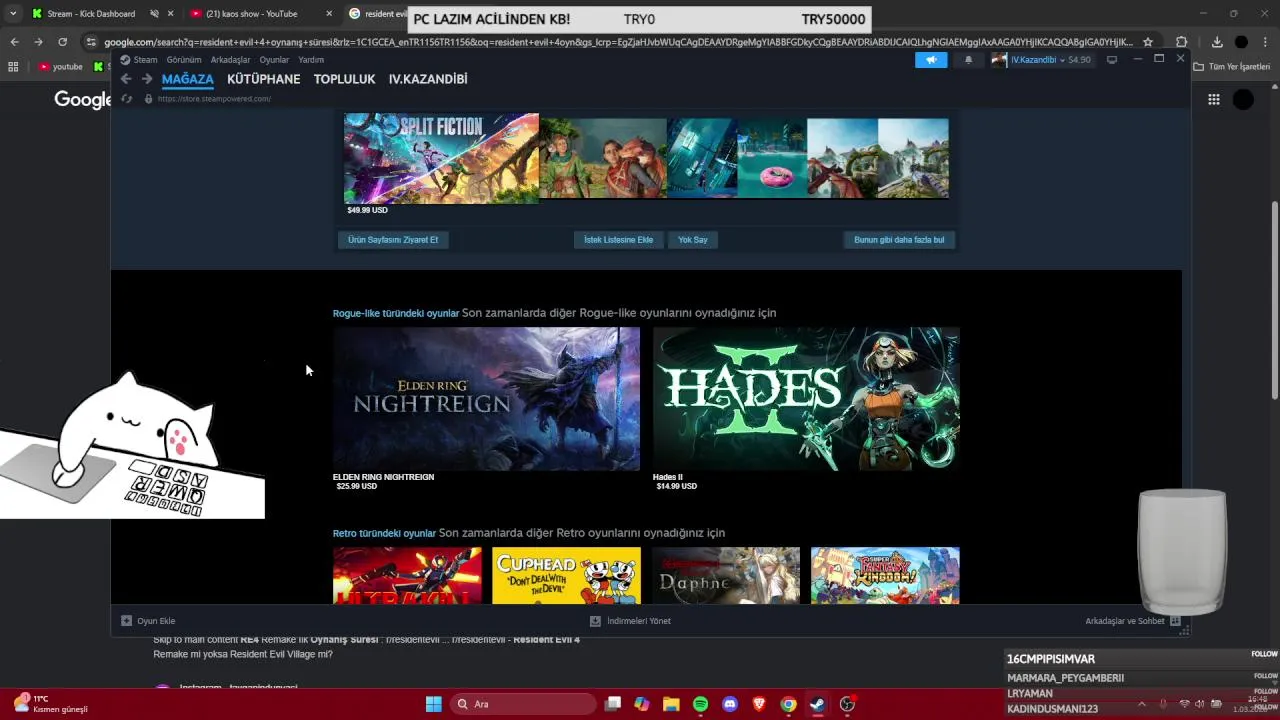The image size is (1280, 720).
Task: Open Discord from the taskbar
Action: 730,704
